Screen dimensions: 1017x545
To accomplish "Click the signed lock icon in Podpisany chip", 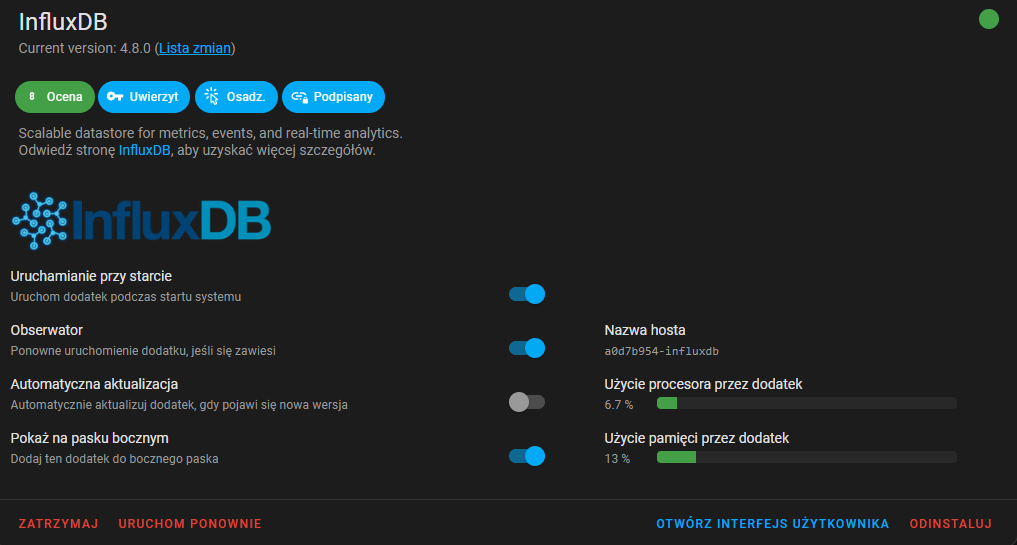I will click(x=299, y=97).
